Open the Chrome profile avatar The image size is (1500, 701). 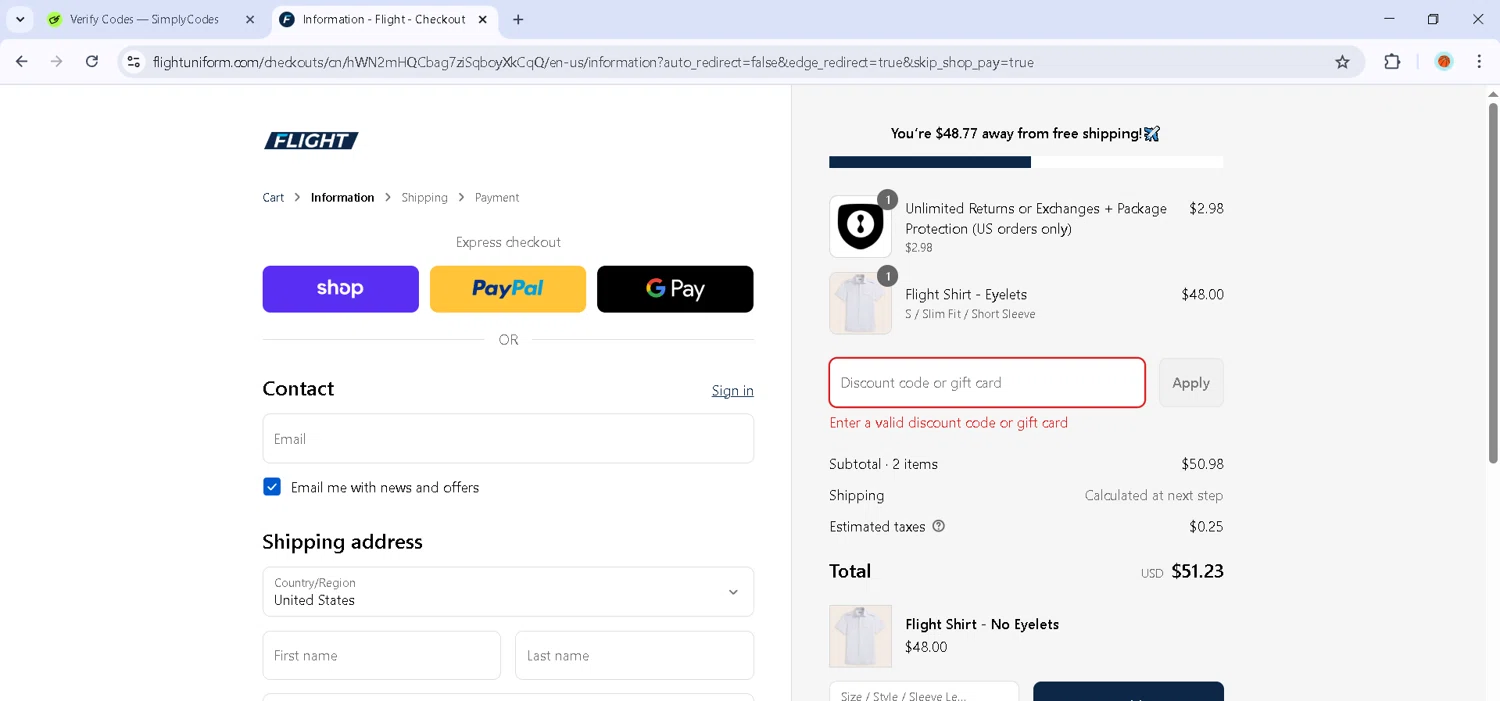[1444, 62]
